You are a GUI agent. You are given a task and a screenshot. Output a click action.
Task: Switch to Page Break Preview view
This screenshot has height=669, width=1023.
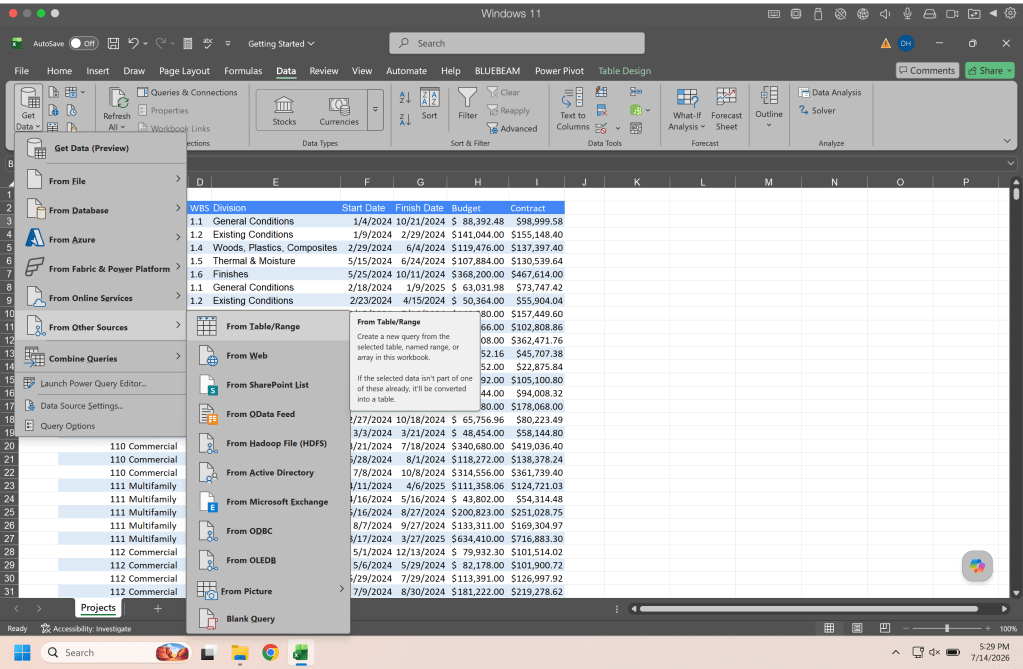click(885, 628)
